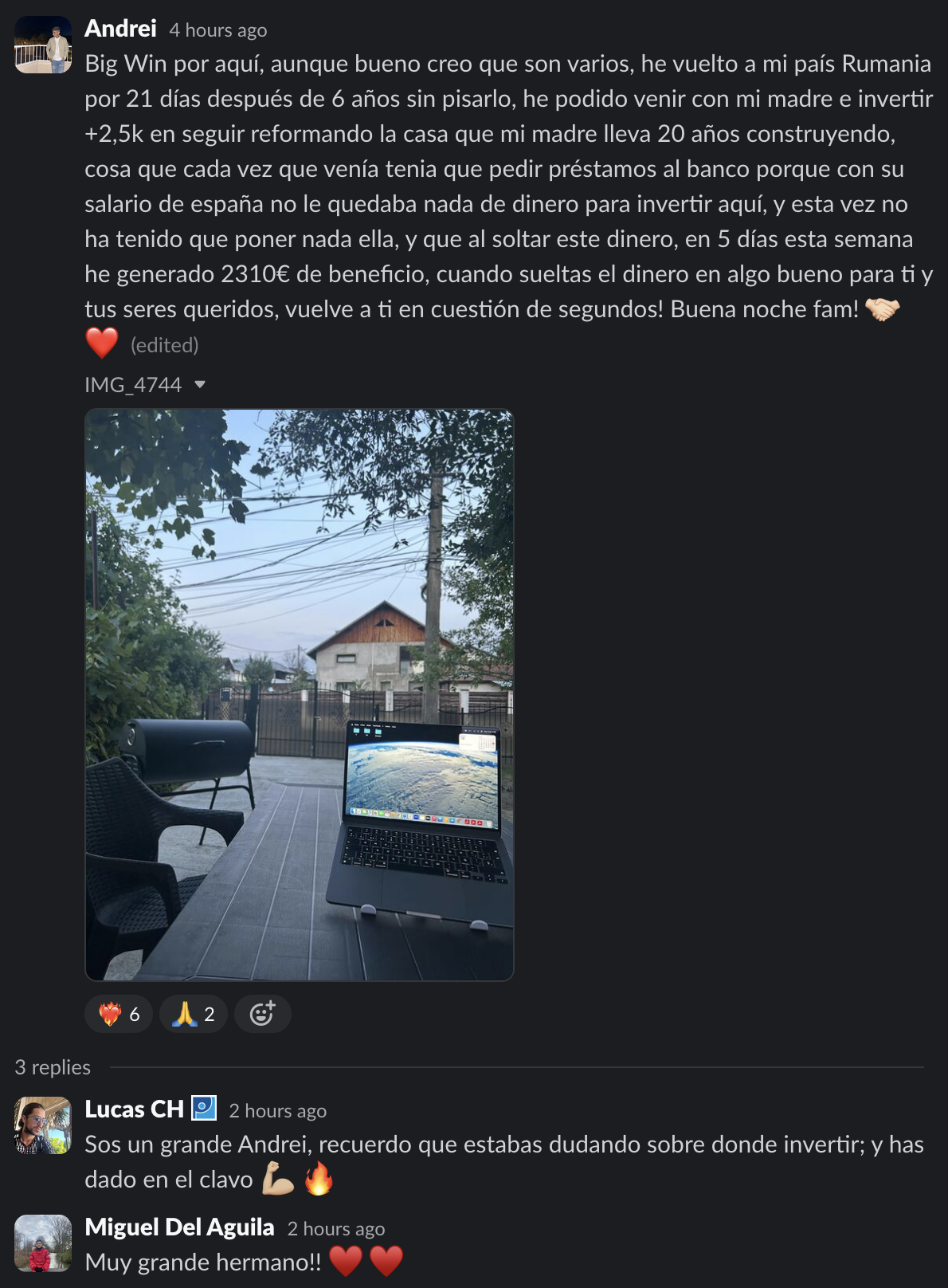Viewport: 948px width, 1288px height.
Task: Click the Lucas CH username
Action: (134, 1109)
